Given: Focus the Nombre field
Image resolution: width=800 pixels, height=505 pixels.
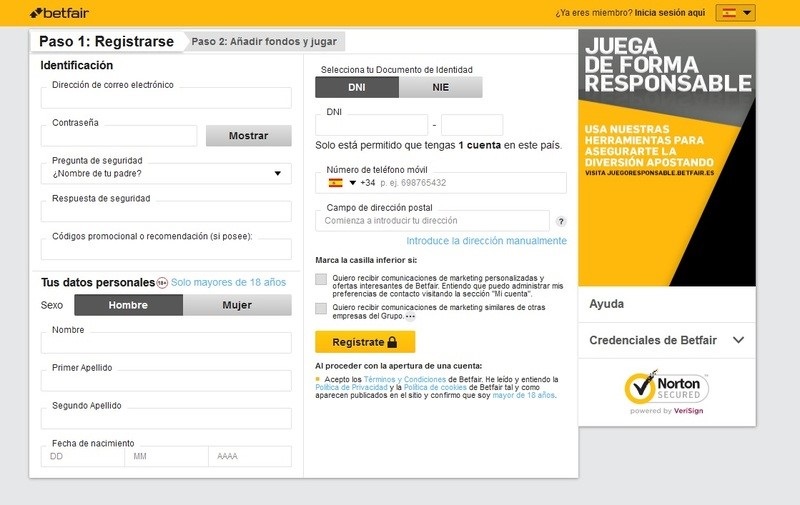Looking at the screenshot, I should [x=166, y=343].
